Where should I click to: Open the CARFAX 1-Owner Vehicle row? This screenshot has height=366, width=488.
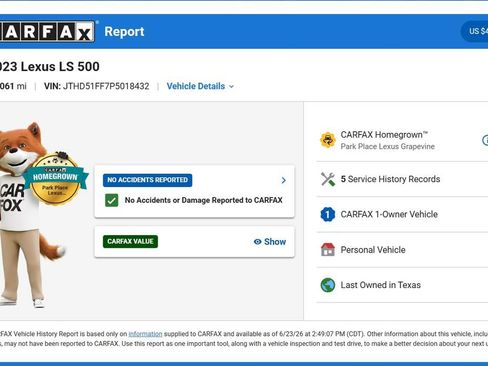point(402,214)
